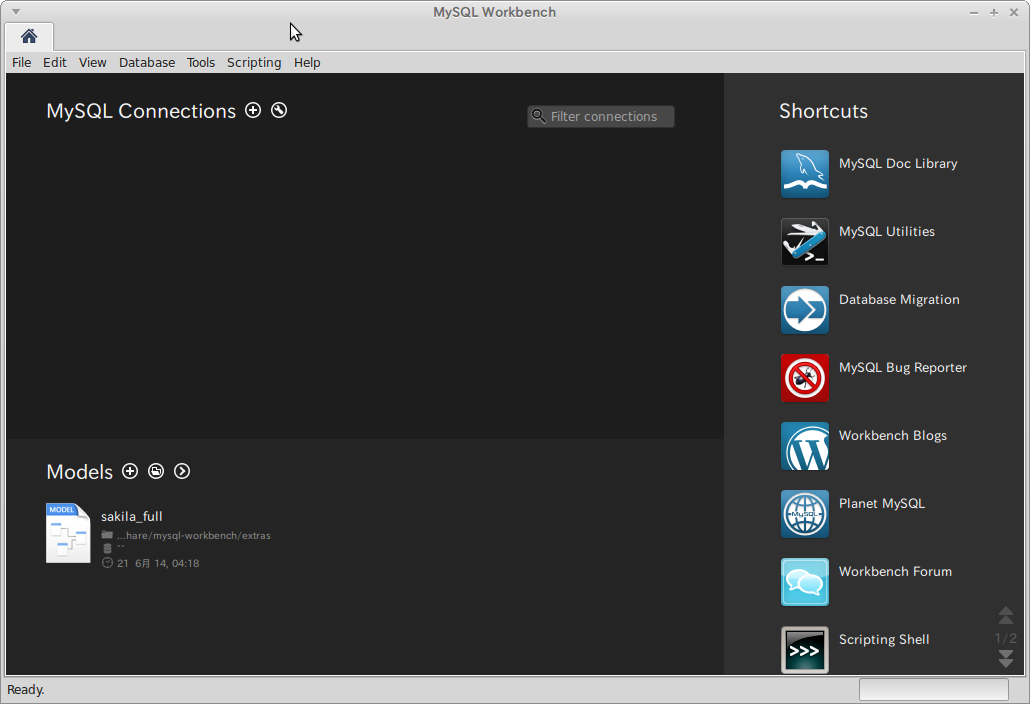The width and height of the screenshot is (1030, 704).
Task: Launch MySQL Utilities icon
Action: (805, 242)
